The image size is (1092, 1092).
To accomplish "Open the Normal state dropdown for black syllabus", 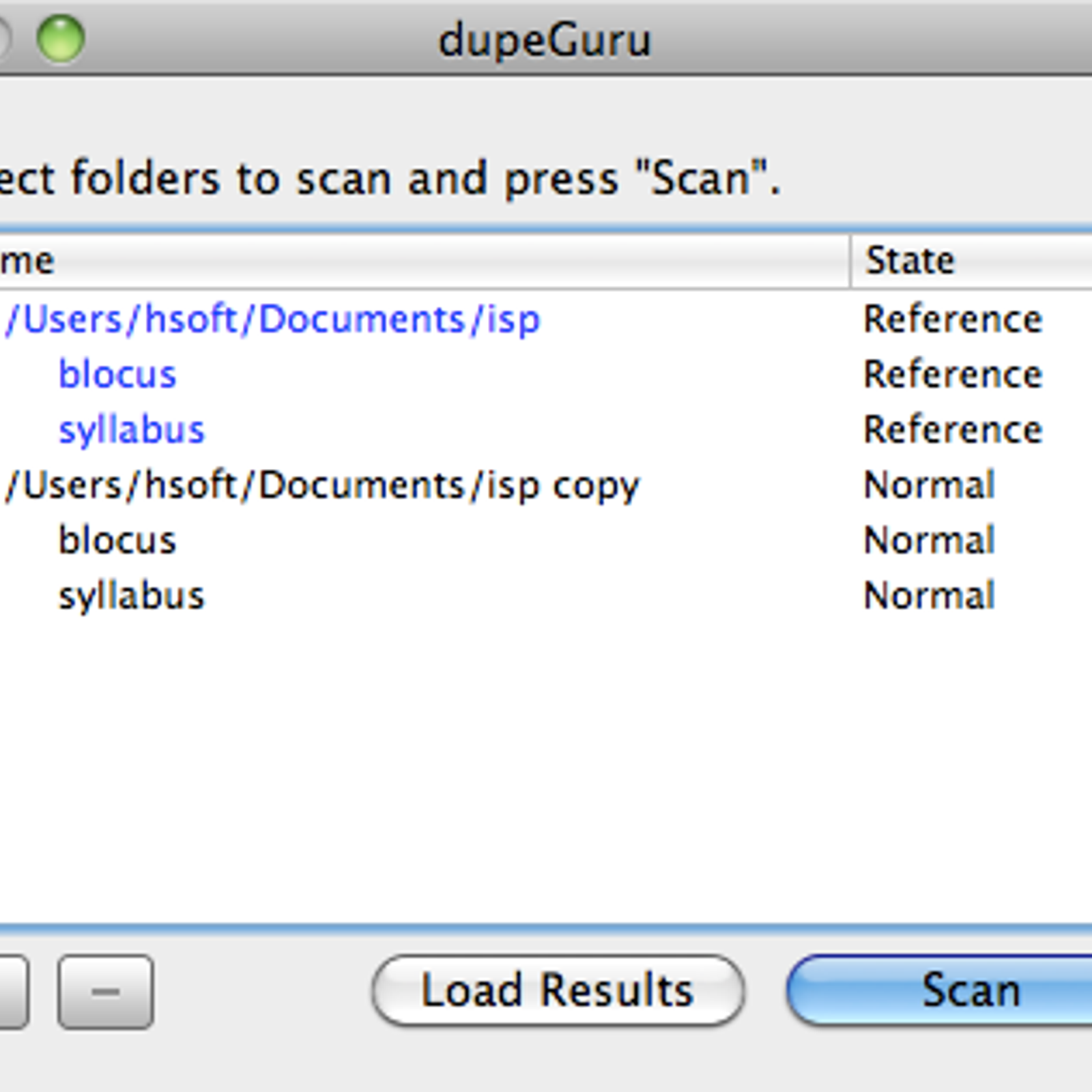I will (930, 596).
